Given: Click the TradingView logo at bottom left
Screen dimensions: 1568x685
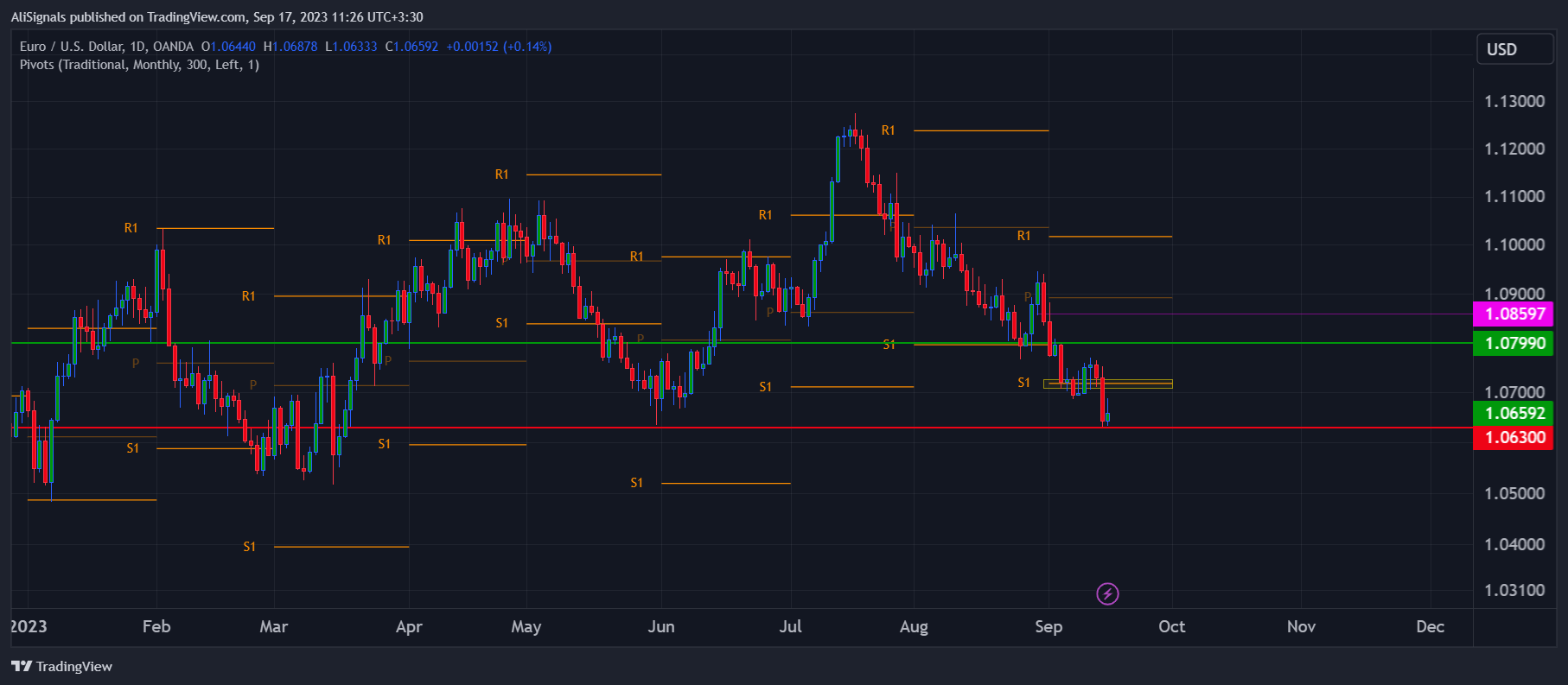Looking at the screenshot, I should (61, 666).
